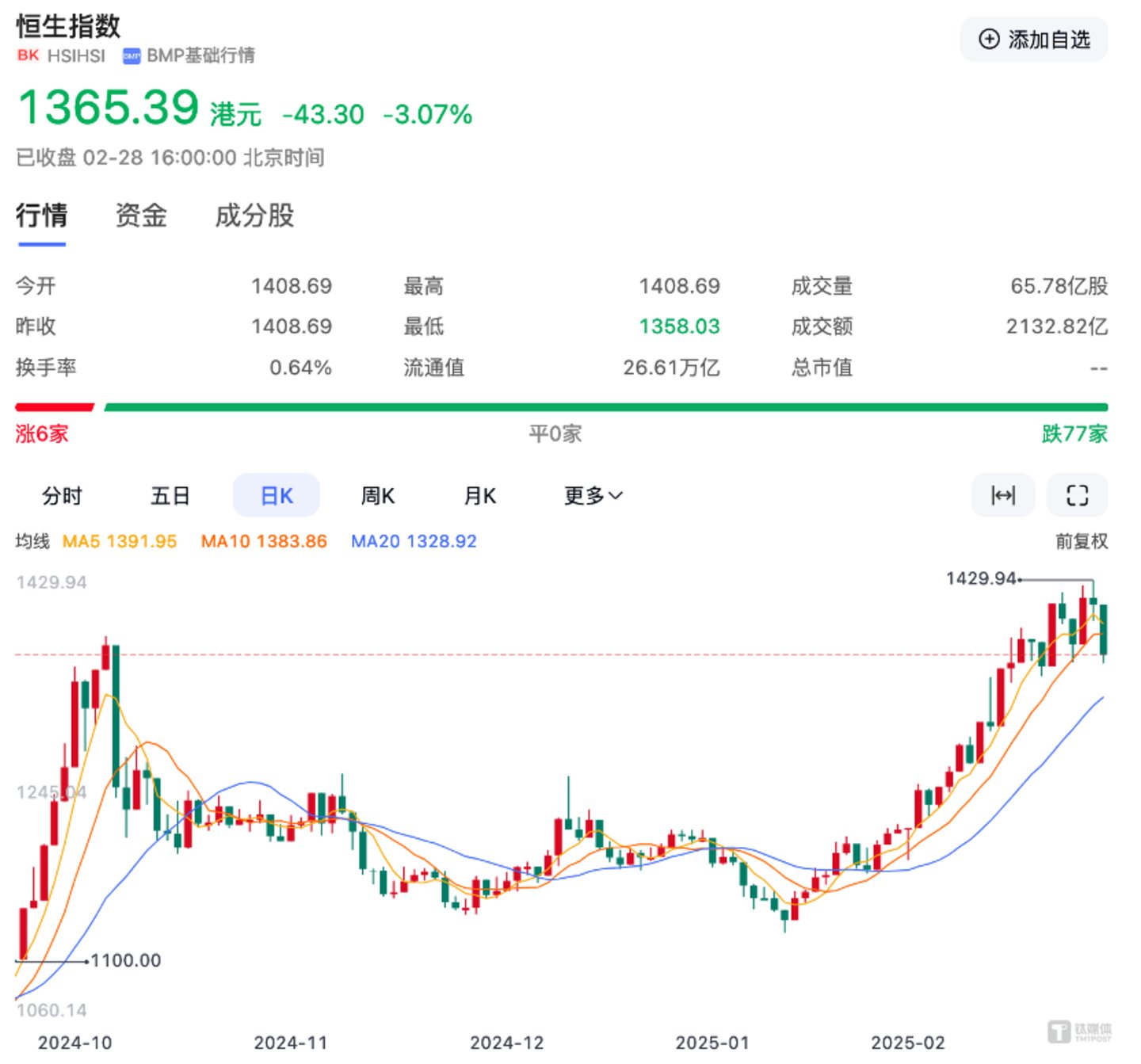Click the horizontal fit-width chart icon
The width and height of the screenshot is (1141, 1064).
click(1003, 495)
